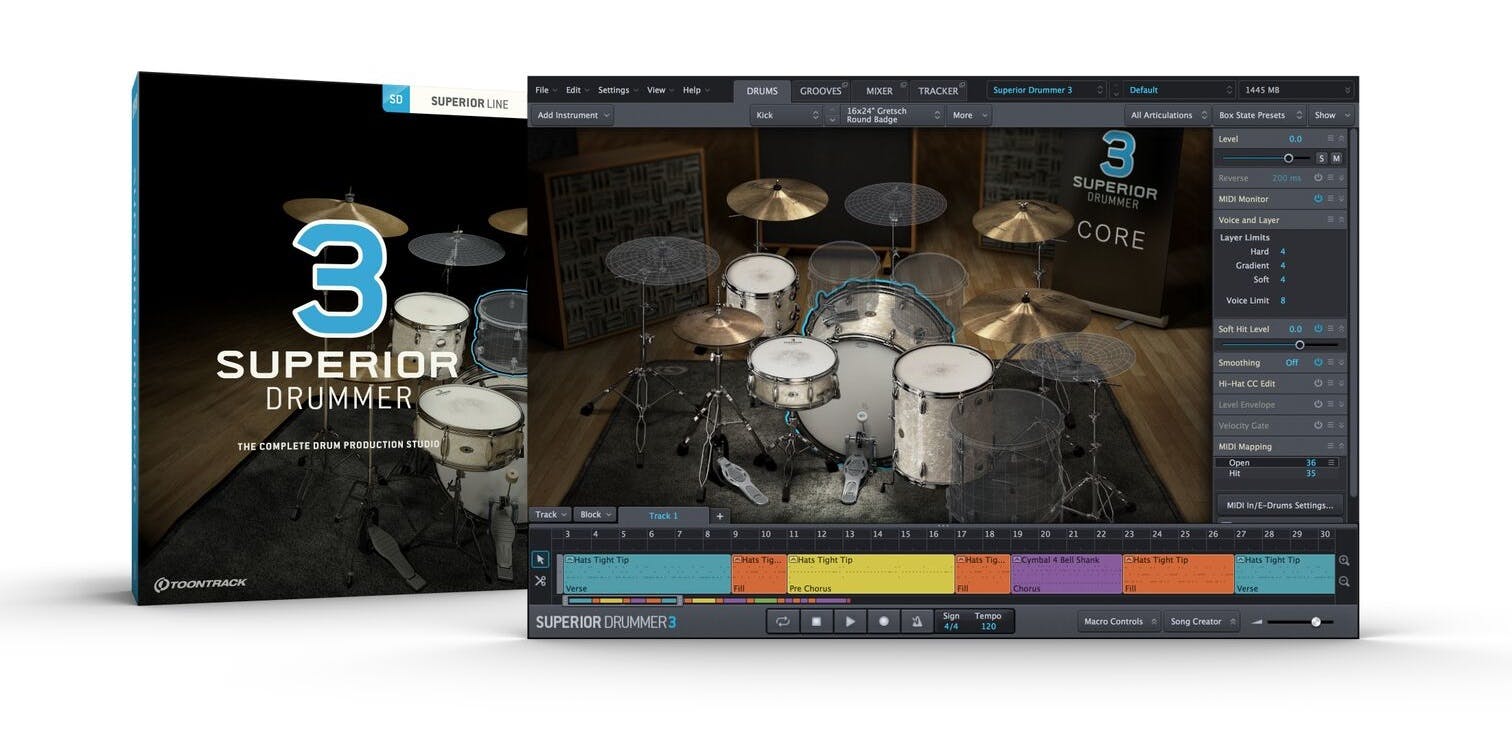
Task: Click the Loop playback button
Action: pyautogui.click(x=782, y=621)
